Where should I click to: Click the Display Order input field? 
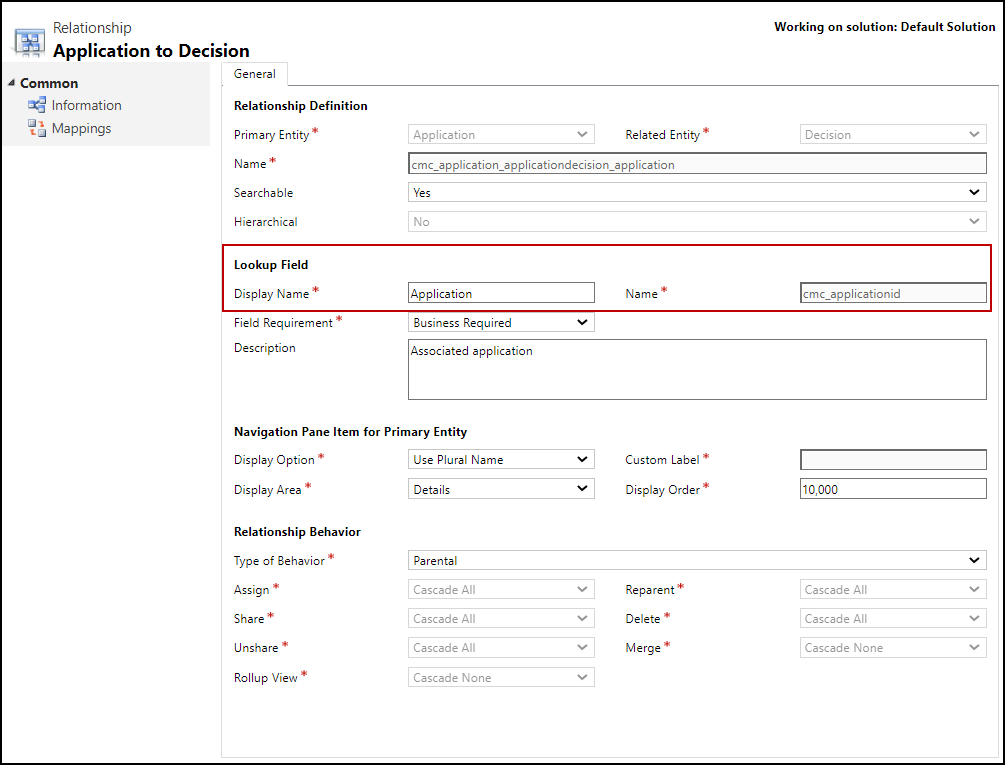893,490
